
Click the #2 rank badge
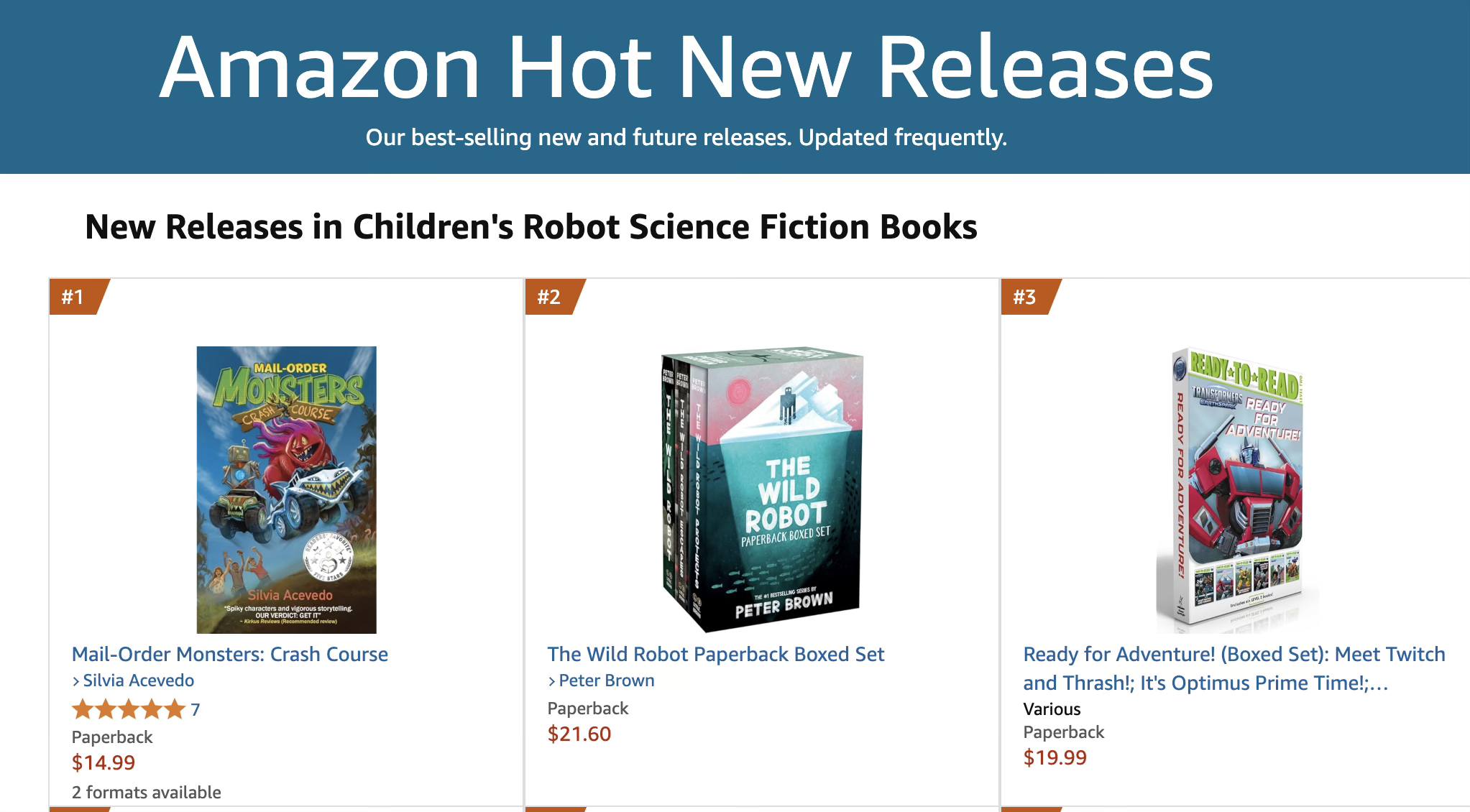(x=550, y=297)
